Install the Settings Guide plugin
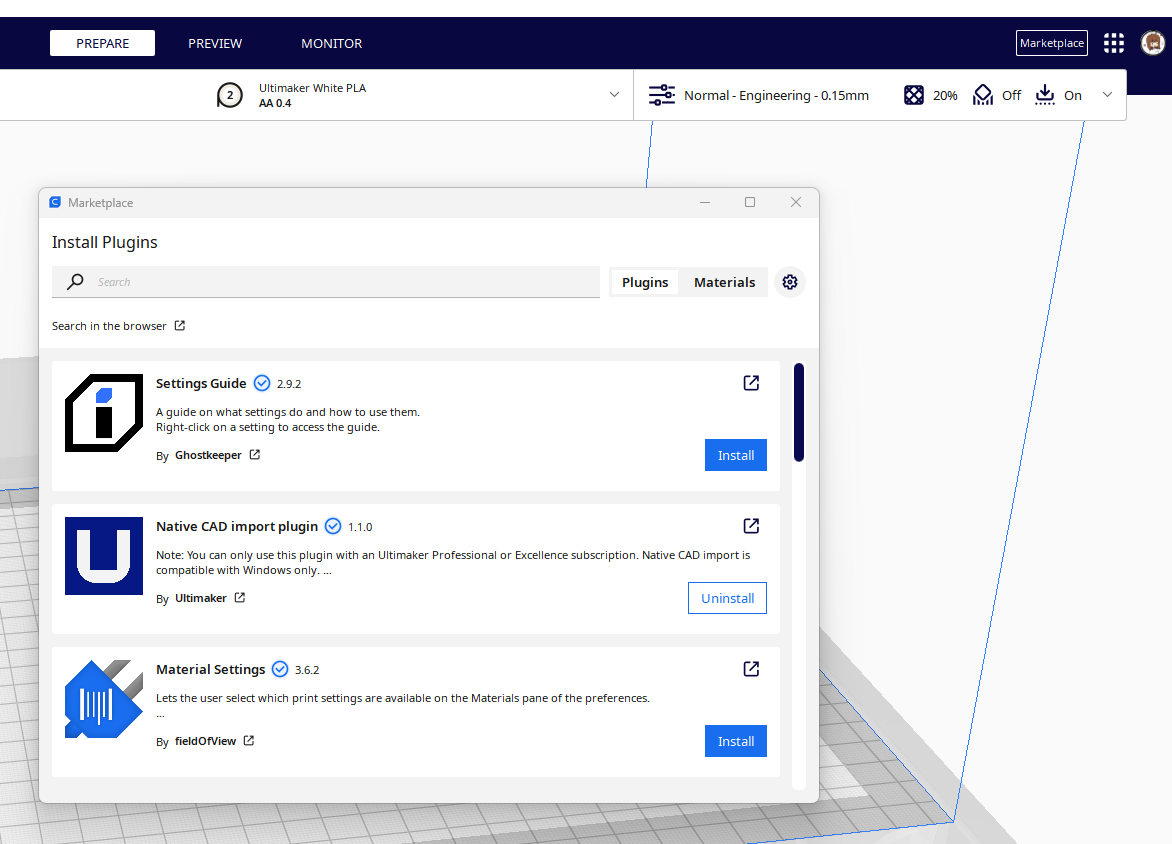Viewport: 1172px width, 844px height. (x=735, y=455)
